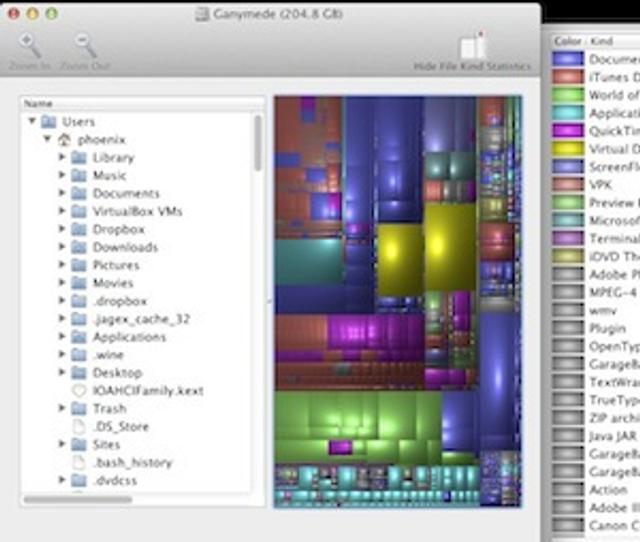Click Hide File Kind Statistics toolbar icon
The height and width of the screenshot is (542, 640).
(473, 46)
